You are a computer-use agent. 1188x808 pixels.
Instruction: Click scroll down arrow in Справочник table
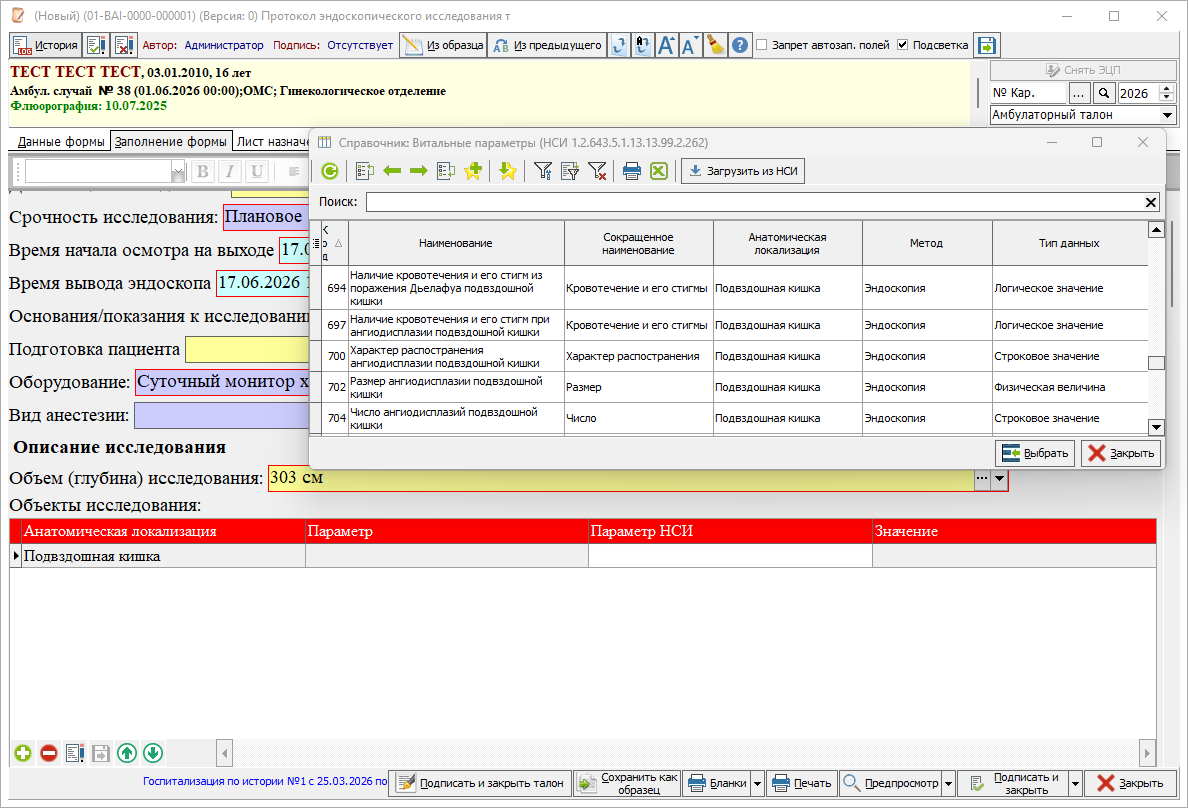pyautogui.click(x=1156, y=427)
